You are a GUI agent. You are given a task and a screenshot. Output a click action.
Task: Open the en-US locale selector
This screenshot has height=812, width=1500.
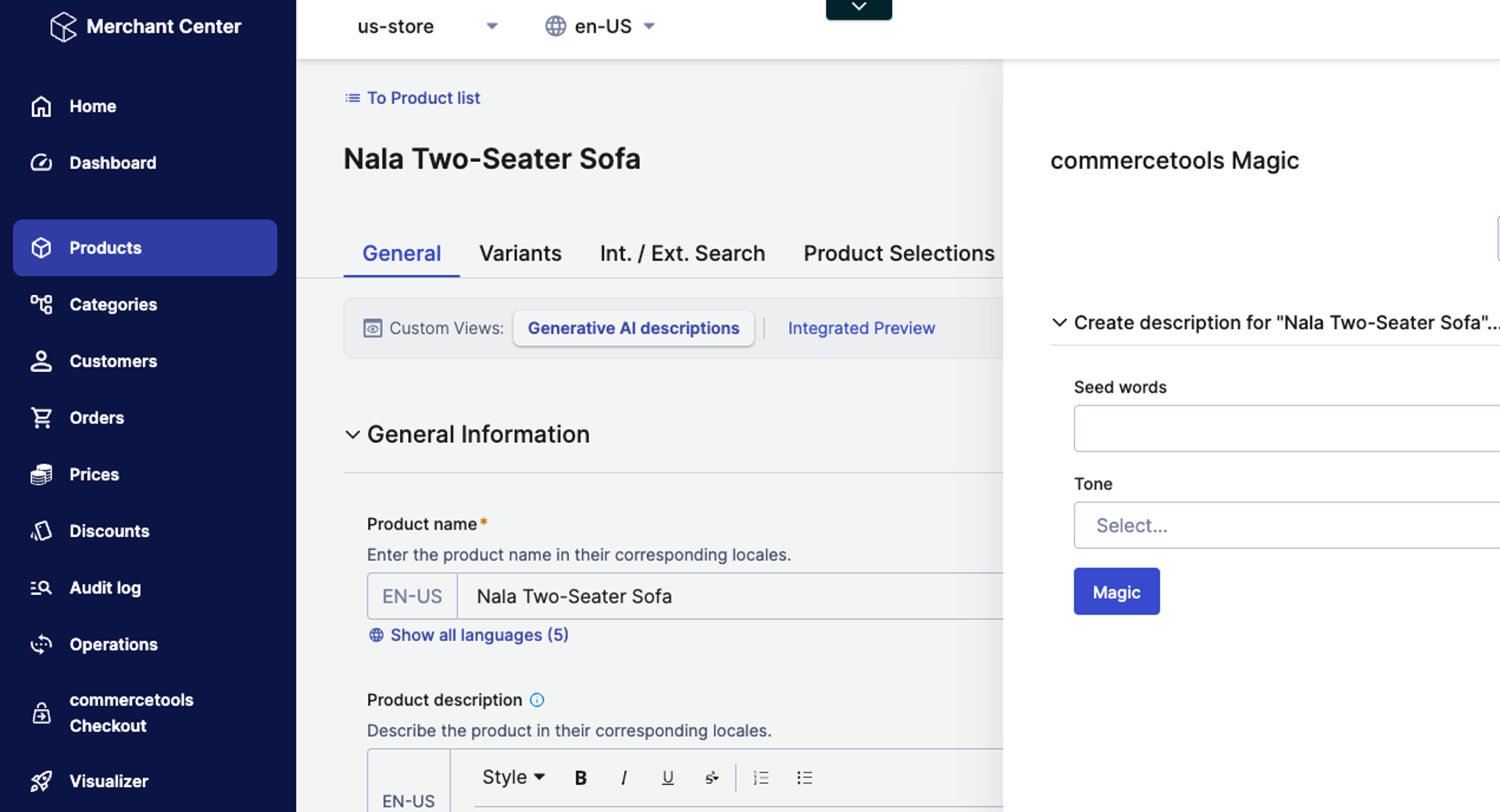pyautogui.click(x=600, y=27)
